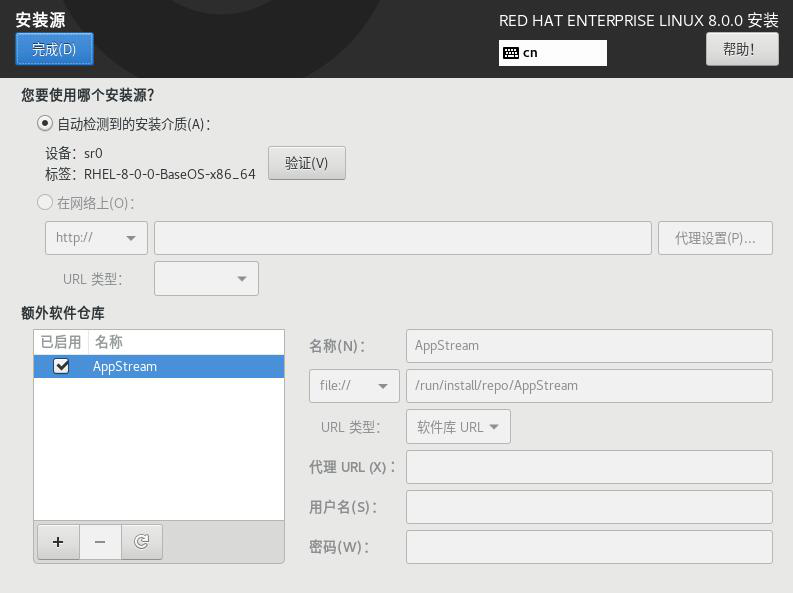Open the network URL type dropdown
The width and height of the screenshot is (793, 593).
pos(206,279)
